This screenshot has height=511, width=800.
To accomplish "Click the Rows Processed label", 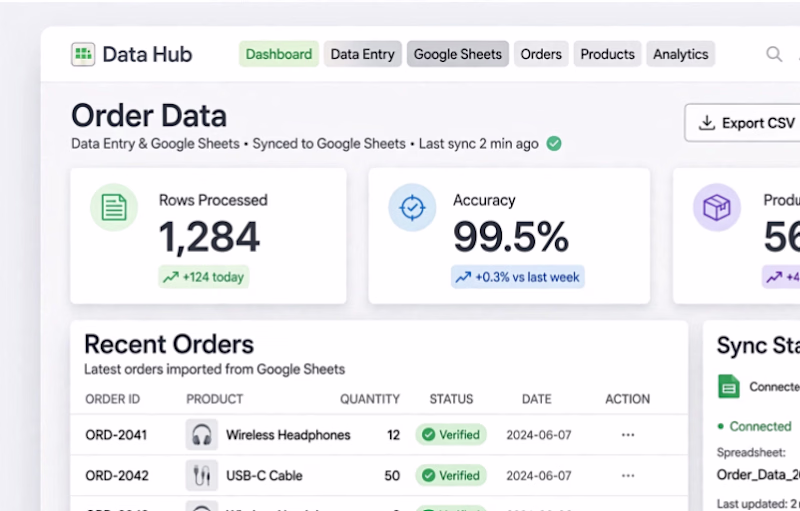I will coord(213,200).
